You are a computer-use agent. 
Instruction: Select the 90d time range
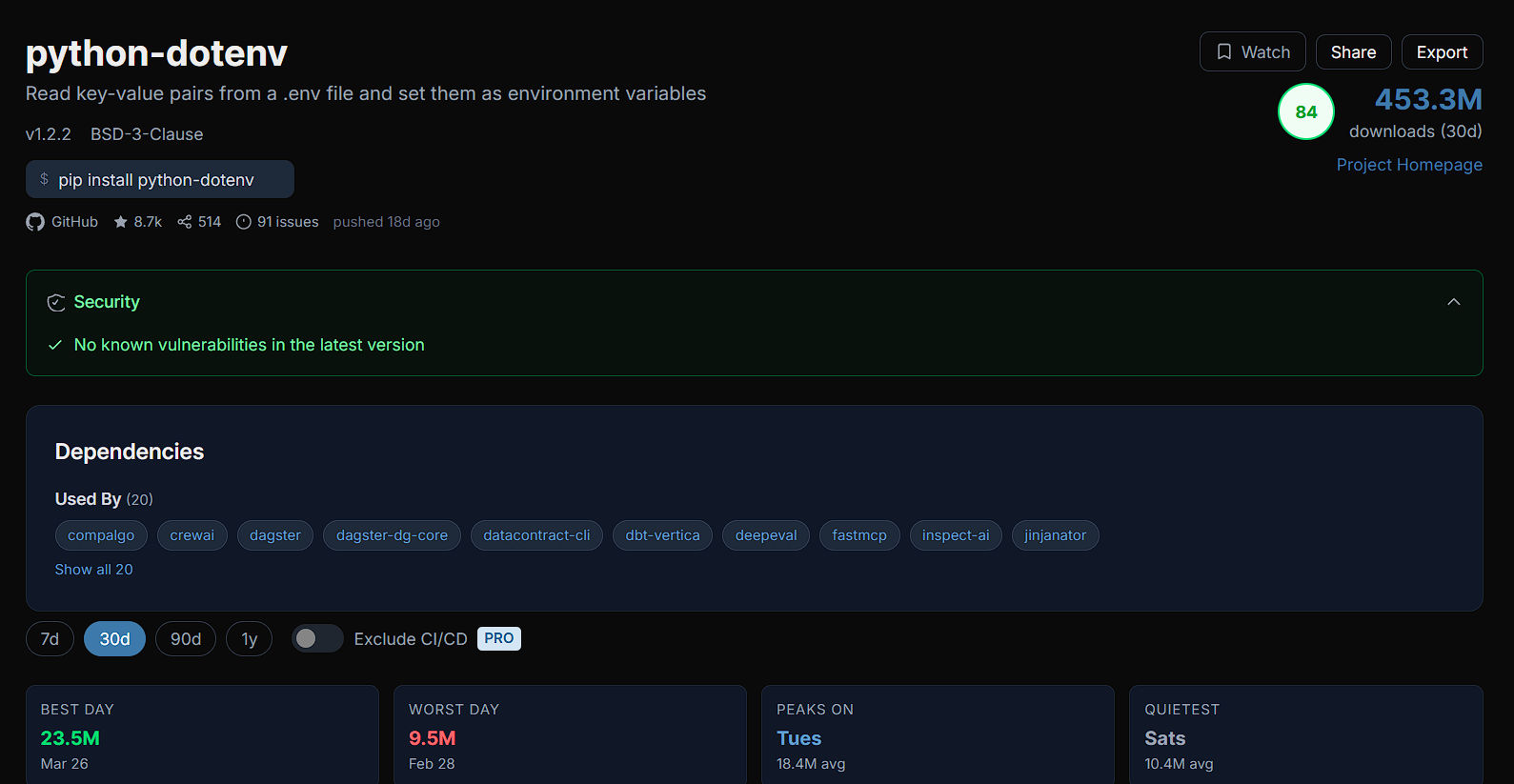click(x=186, y=638)
